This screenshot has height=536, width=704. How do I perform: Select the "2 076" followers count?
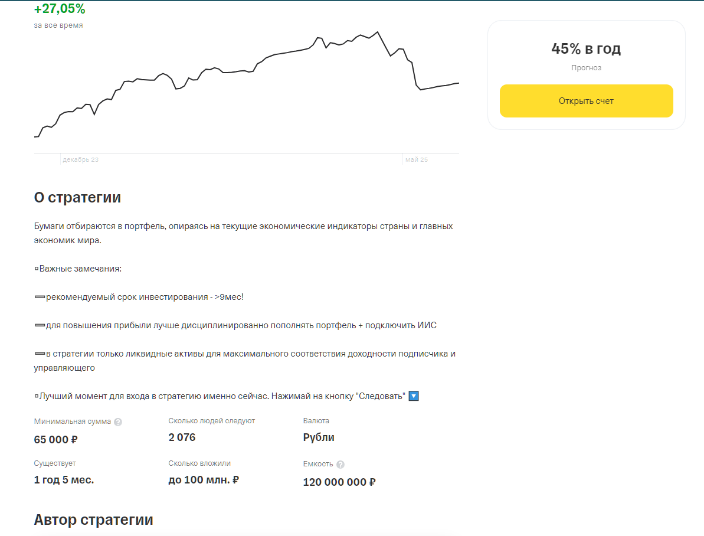[x=183, y=437]
